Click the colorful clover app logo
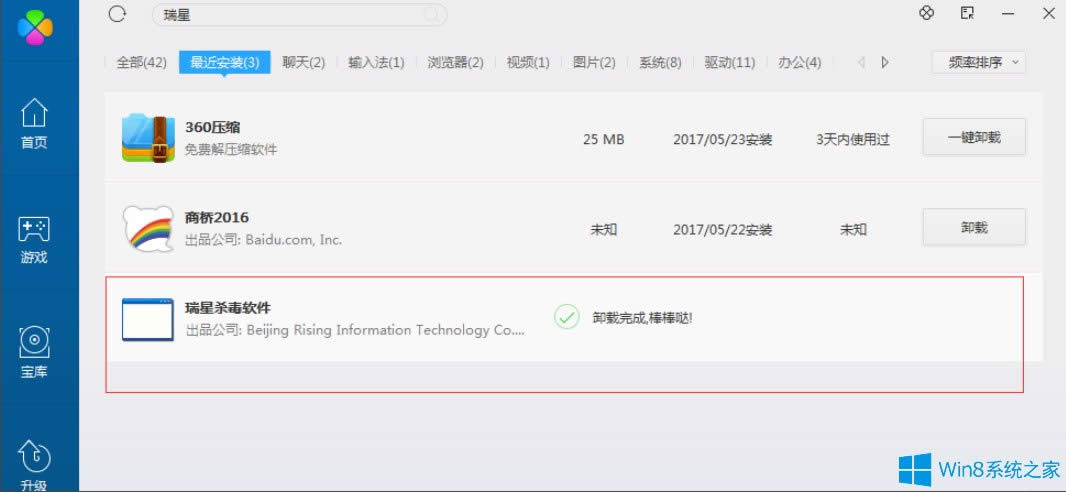 [35, 27]
